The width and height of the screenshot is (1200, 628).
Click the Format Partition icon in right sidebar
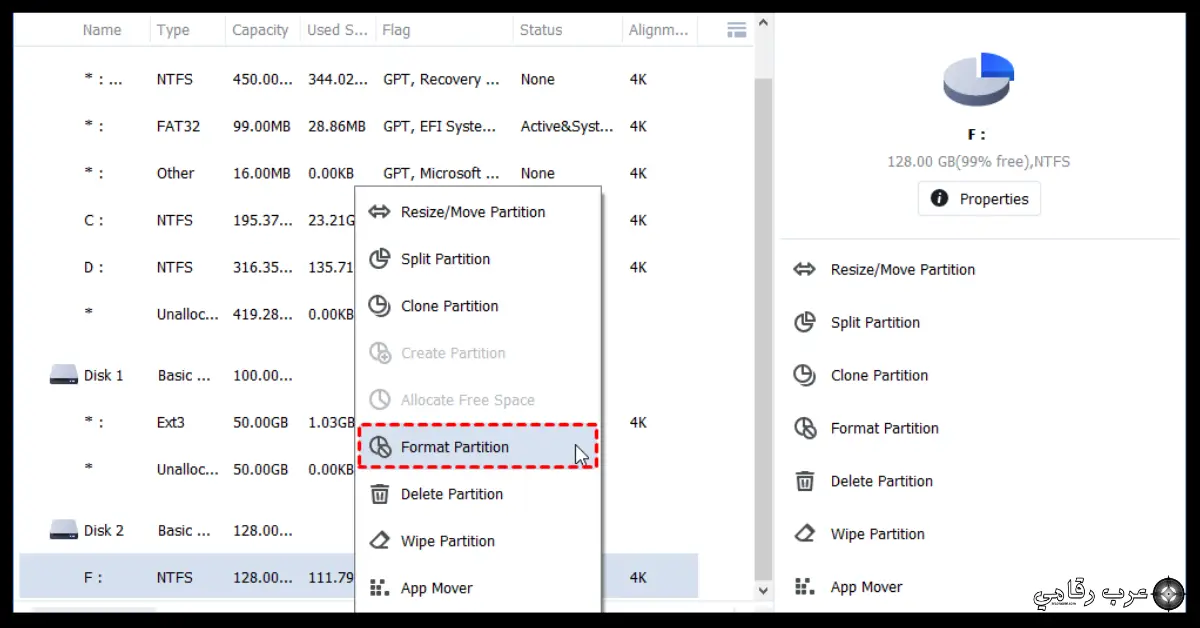point(804,428)
